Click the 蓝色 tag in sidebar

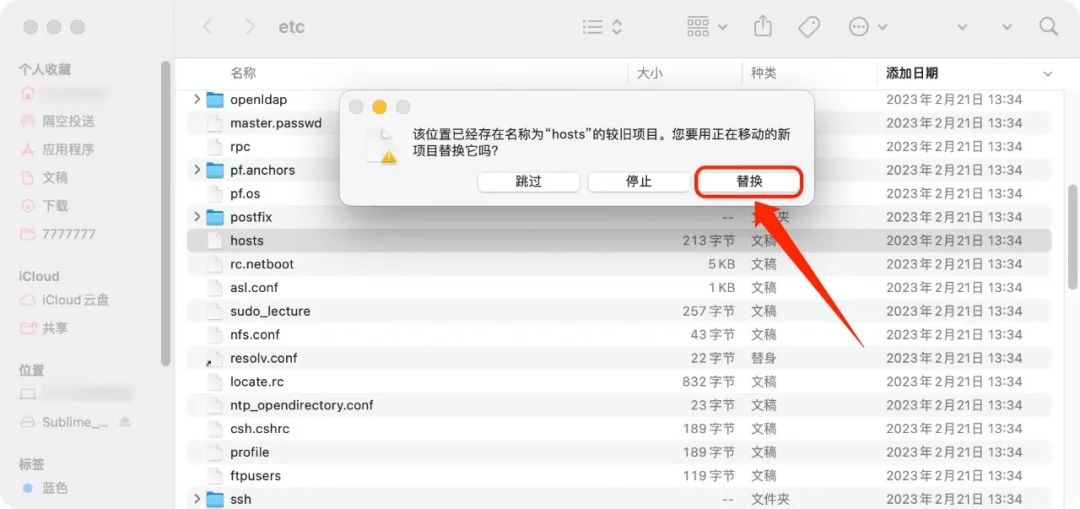click(55, 488)
